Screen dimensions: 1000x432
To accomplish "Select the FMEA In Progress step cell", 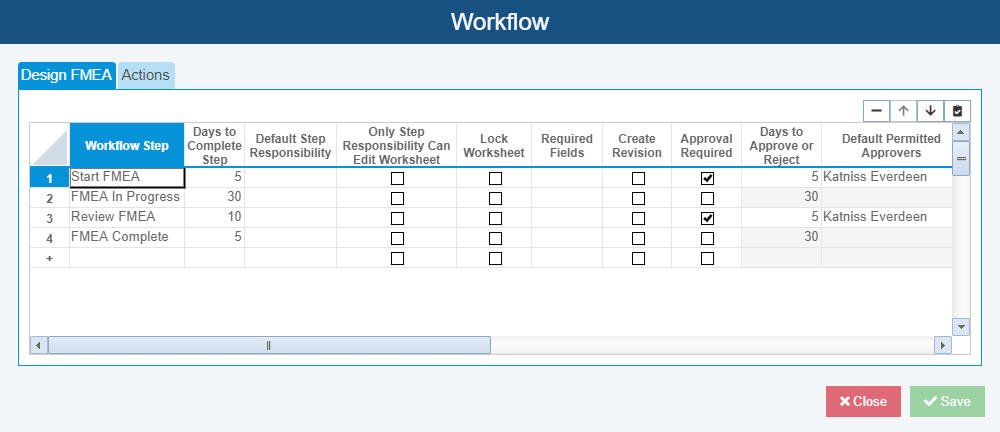I will pos(127,197).
